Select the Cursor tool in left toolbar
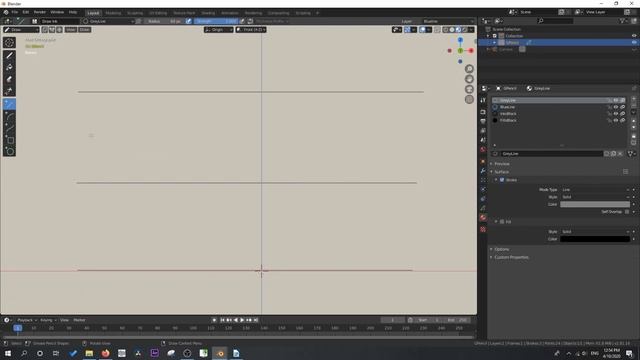Screen dimensions: 640x360 pyautogui.click(x=9, y=42)
